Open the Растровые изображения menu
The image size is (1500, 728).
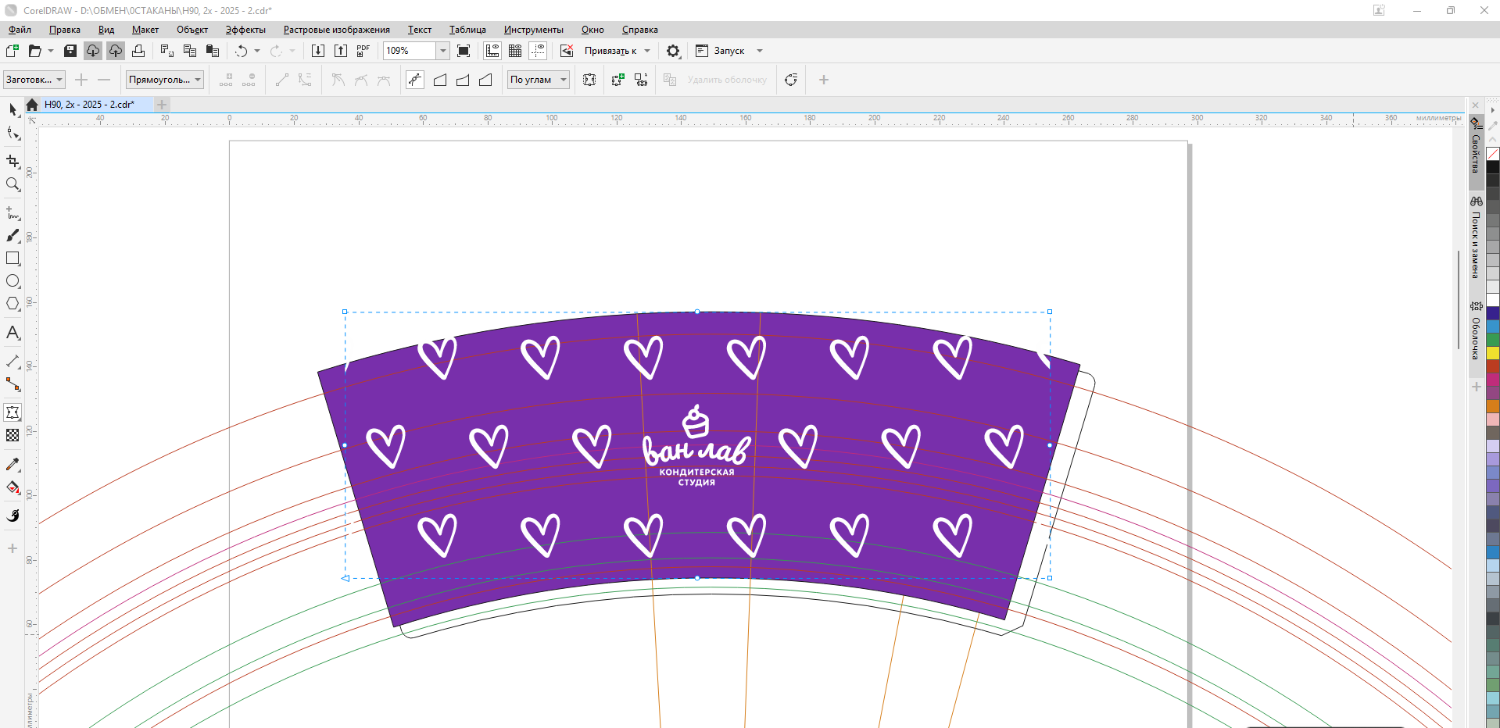pyautogui.click(x=336, y=30)
